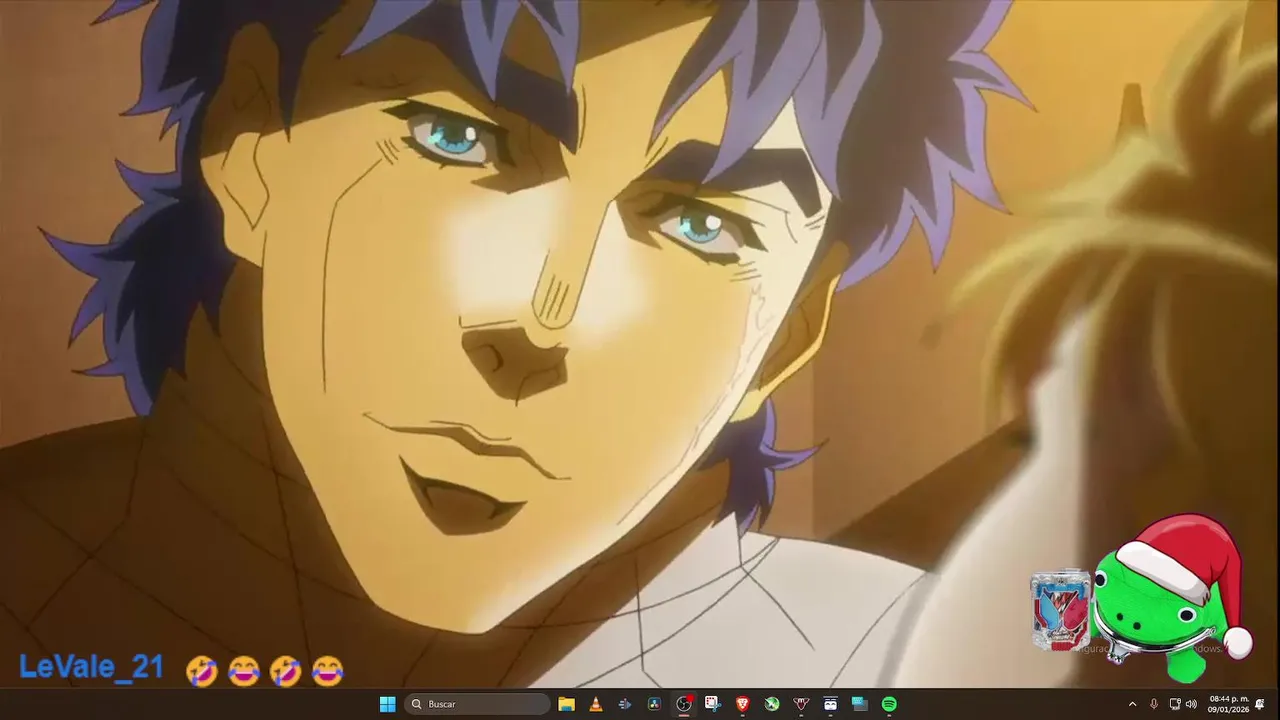The width and height of the screenshot is (1280, 720).
Task: Open the Windows Start menu
Action: click(387, 704)
